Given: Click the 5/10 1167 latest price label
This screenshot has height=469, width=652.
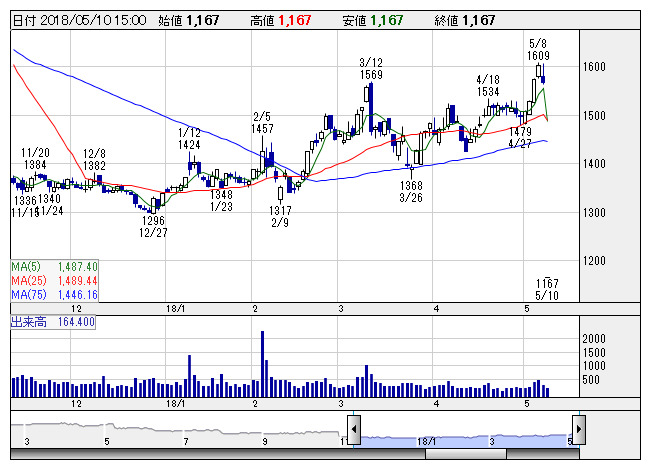Looking at the screenshot, I should [x=546, y=289].
